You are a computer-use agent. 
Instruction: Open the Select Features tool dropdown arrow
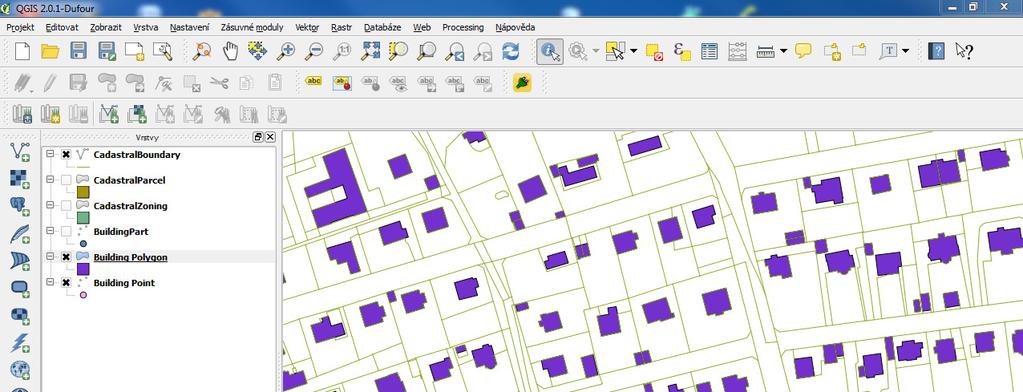[x=633, y=51]
